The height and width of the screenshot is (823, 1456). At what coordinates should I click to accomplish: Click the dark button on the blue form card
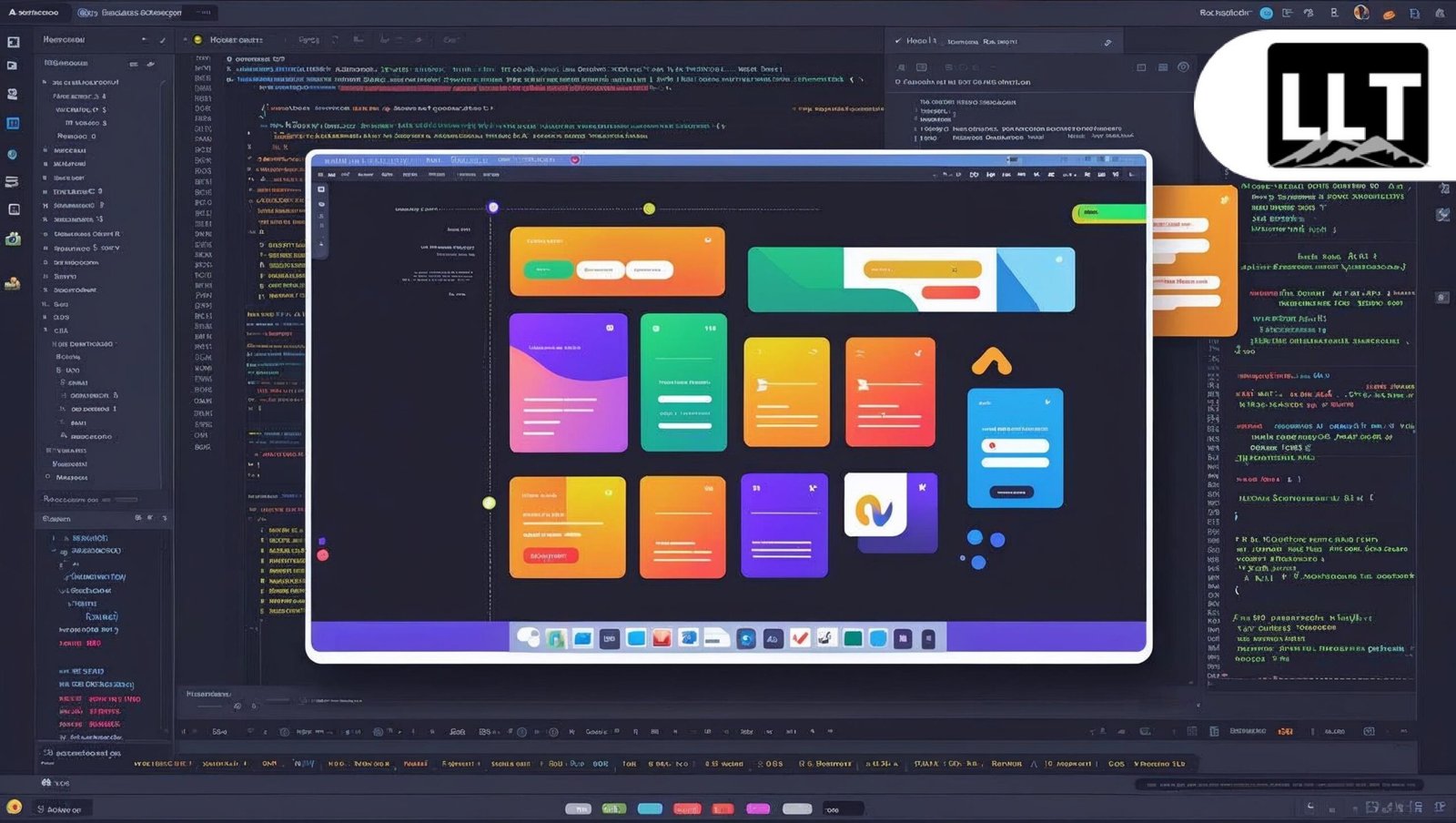(x=1012, y=492)
